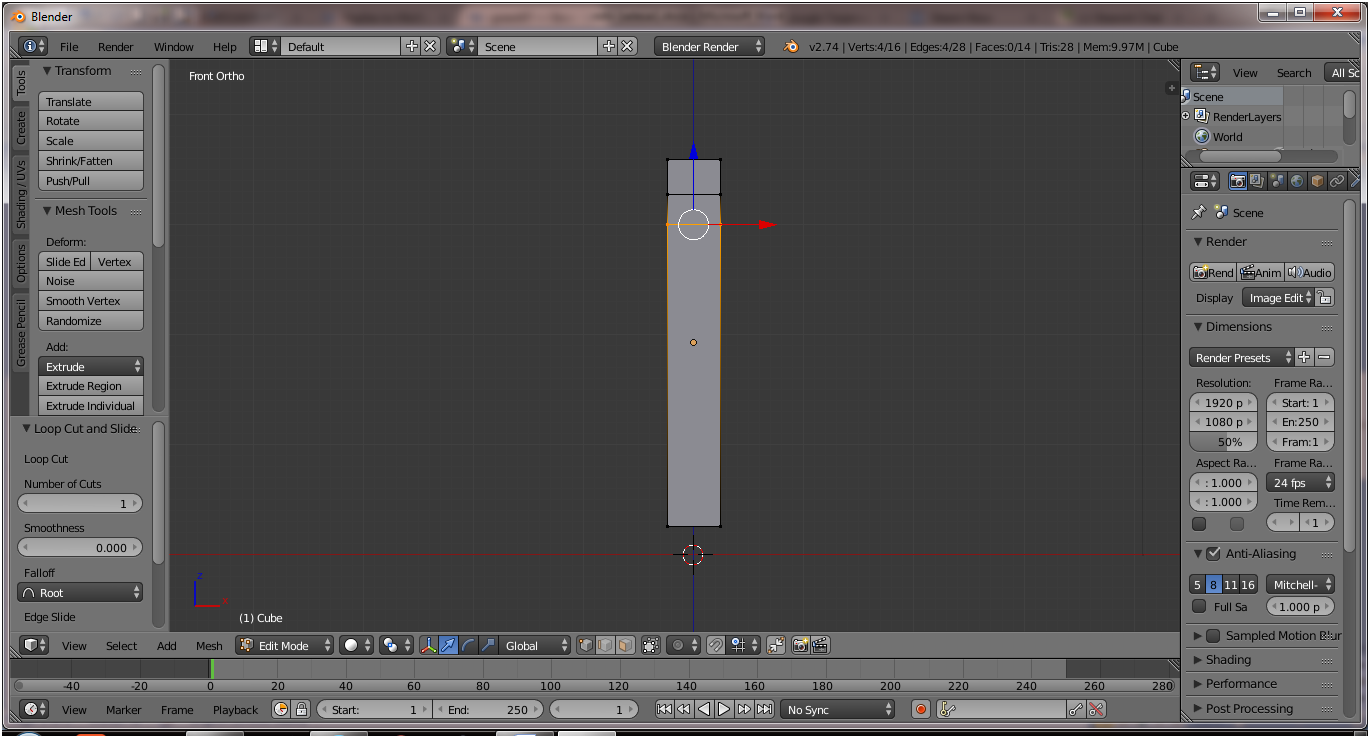Viewport: 1370px width, 736px height.
Task: Enable the Sampled Motion Blur checkbox
Action: 1213,636
